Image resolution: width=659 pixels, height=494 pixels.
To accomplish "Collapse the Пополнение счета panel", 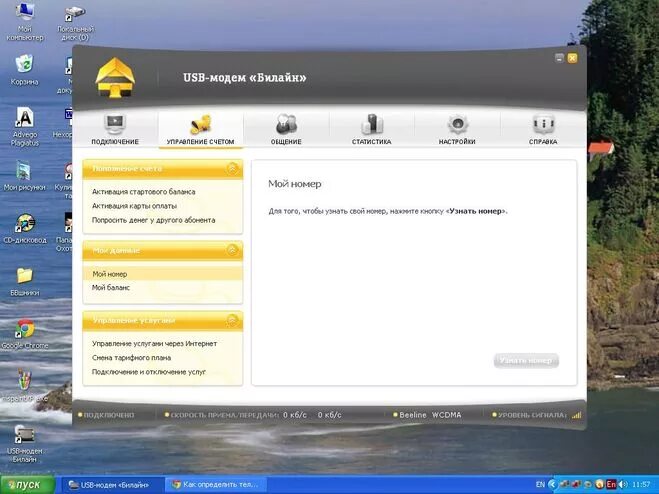I will 232,169.
